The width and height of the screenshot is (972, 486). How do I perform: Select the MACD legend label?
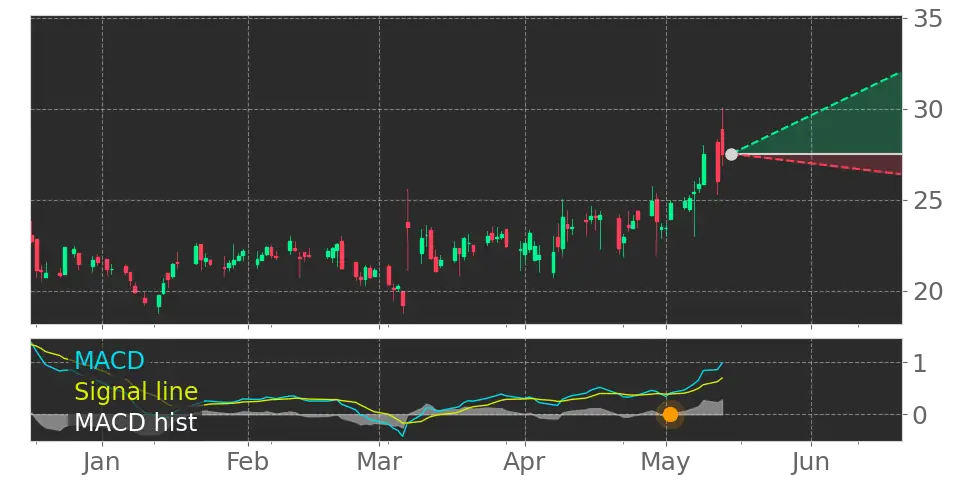point(109,360)
